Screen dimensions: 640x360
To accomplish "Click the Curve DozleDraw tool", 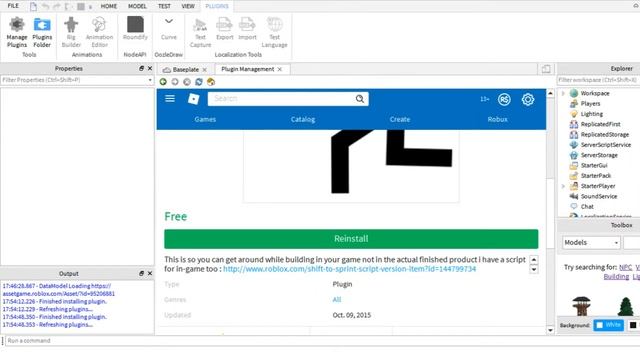I will (x=169, y=29).
